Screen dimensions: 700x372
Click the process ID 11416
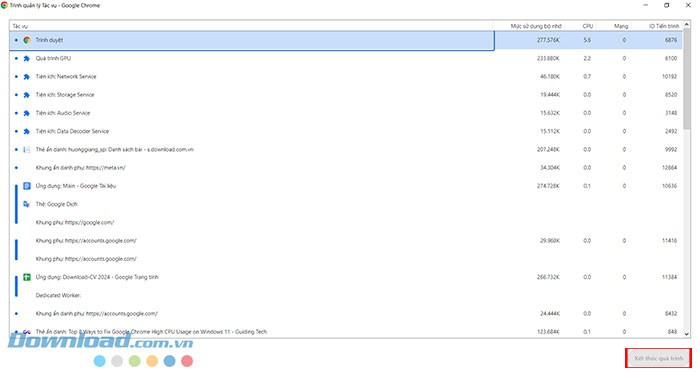(670, 241)
